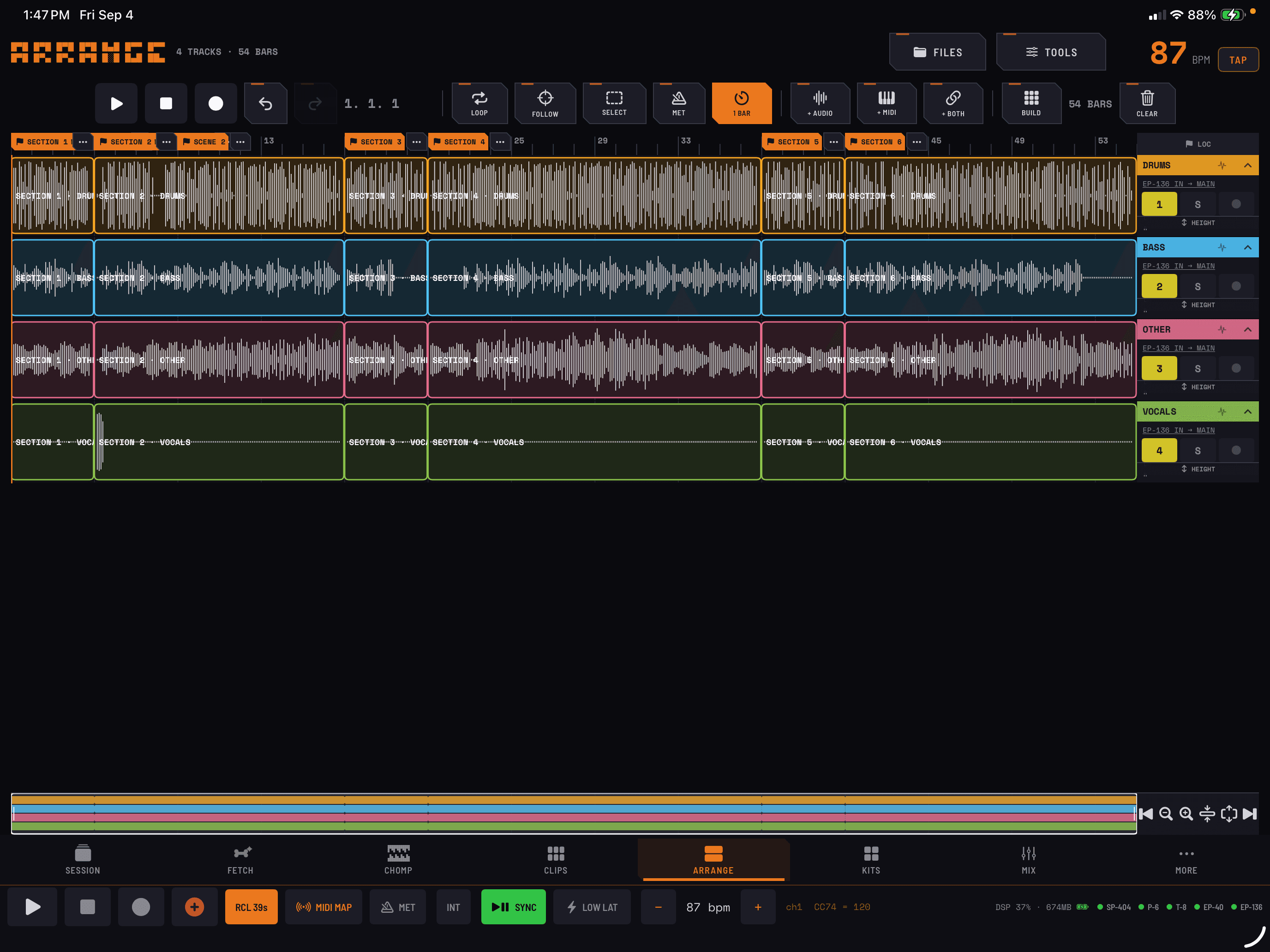
Task: Jump to arrangement start icon
Action: click(x=1145, y=814)
